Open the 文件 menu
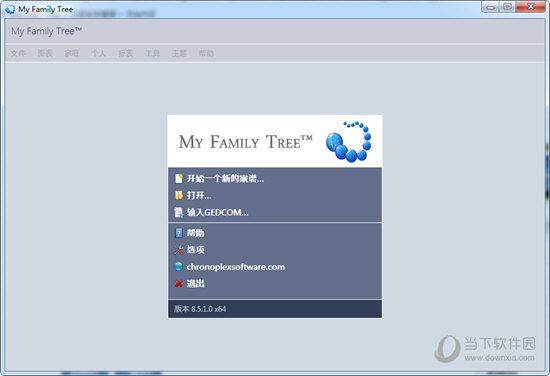550x376 pixels. coord(18,53)
